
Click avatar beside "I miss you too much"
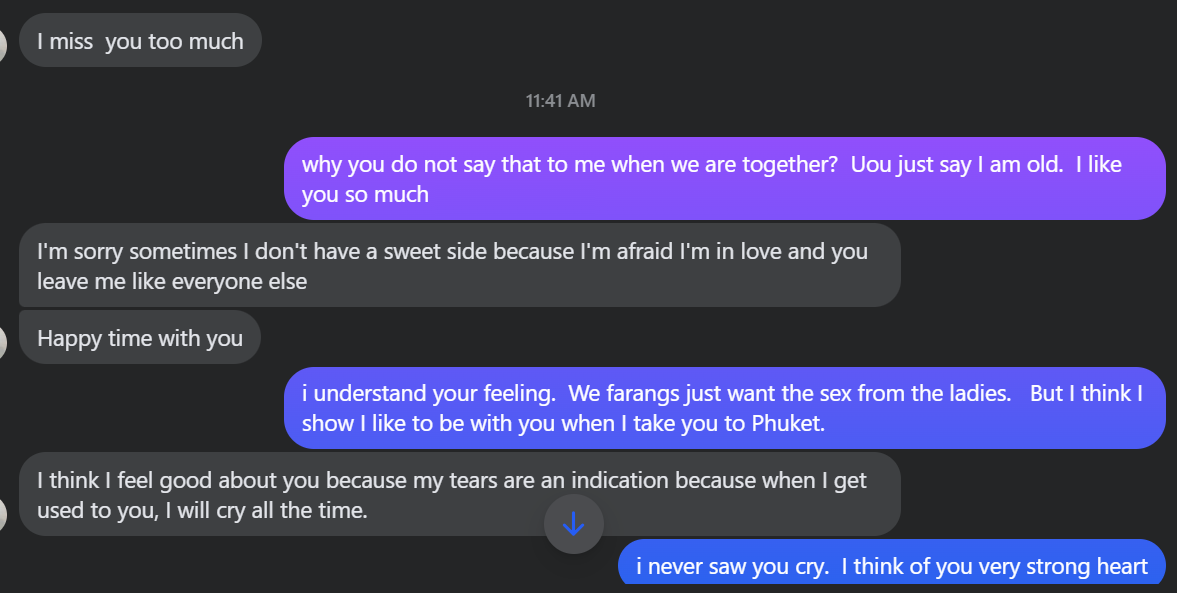coord(3,44)
